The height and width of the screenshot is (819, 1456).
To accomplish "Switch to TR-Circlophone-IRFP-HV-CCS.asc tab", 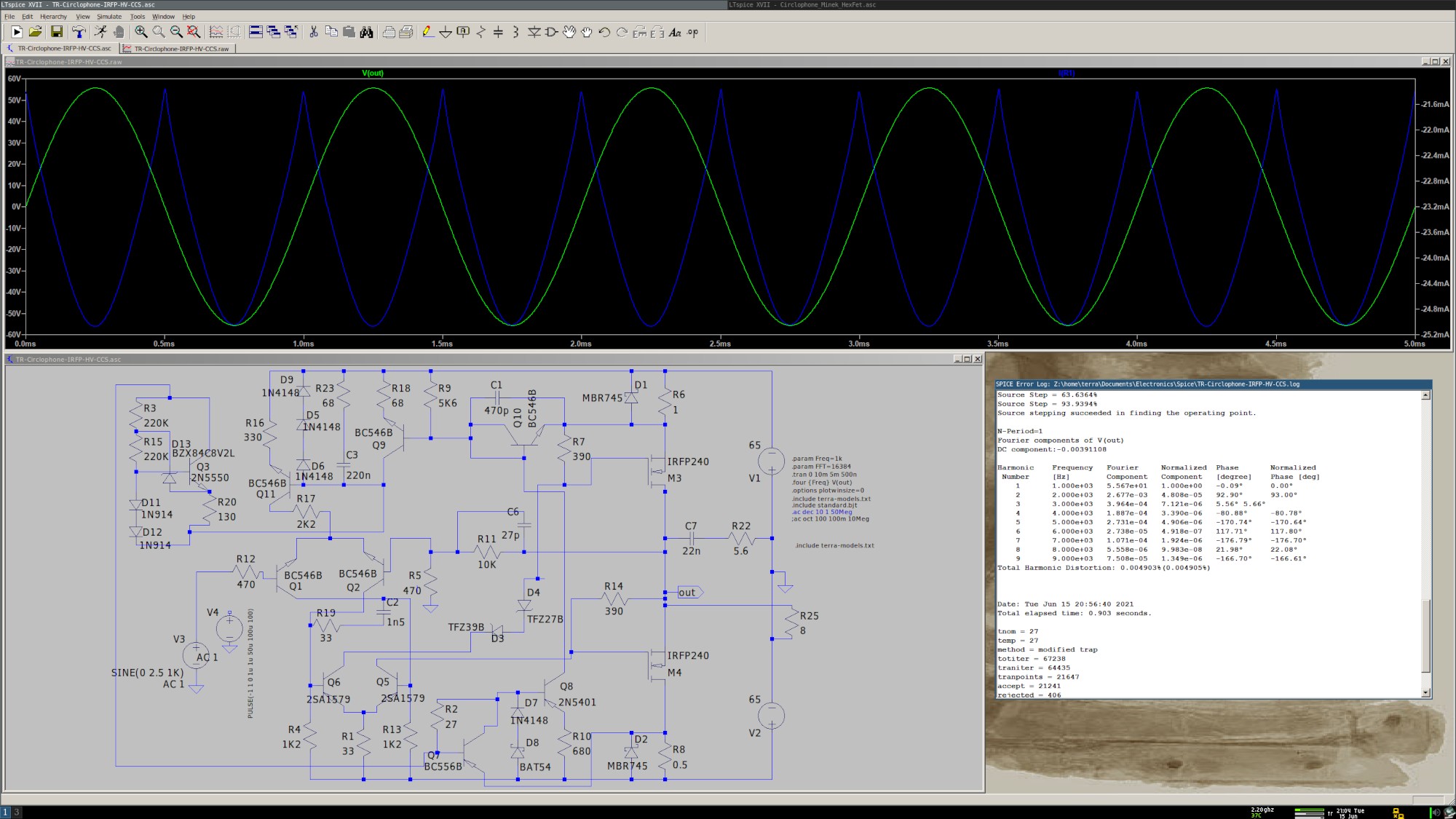I will [60, 49].
